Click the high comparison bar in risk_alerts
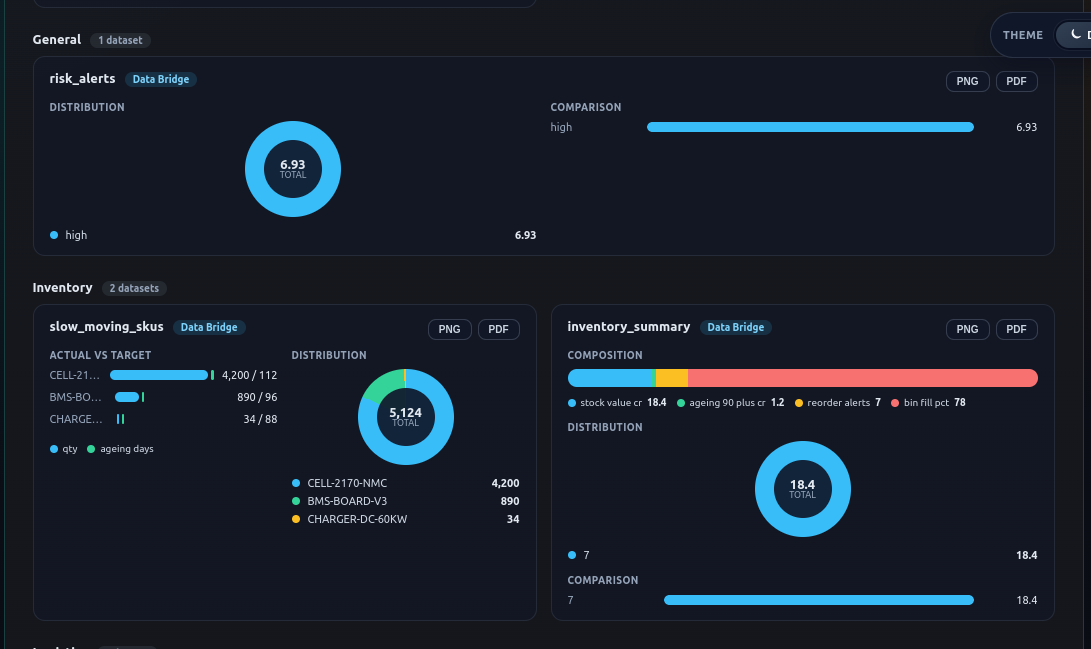1091x649 pixels. (810, 127)
